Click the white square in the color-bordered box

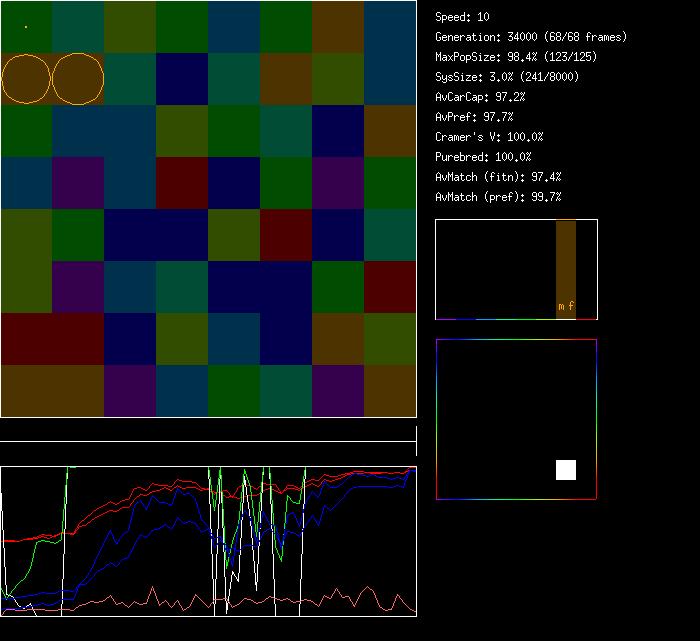(x=566, y=470)
